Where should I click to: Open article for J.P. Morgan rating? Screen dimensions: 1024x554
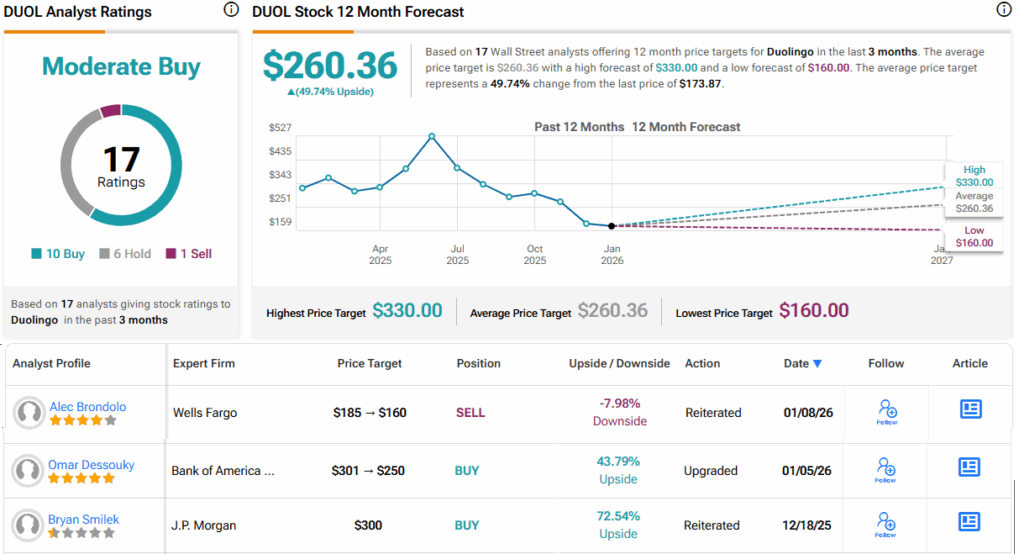(x=969, y=522)
